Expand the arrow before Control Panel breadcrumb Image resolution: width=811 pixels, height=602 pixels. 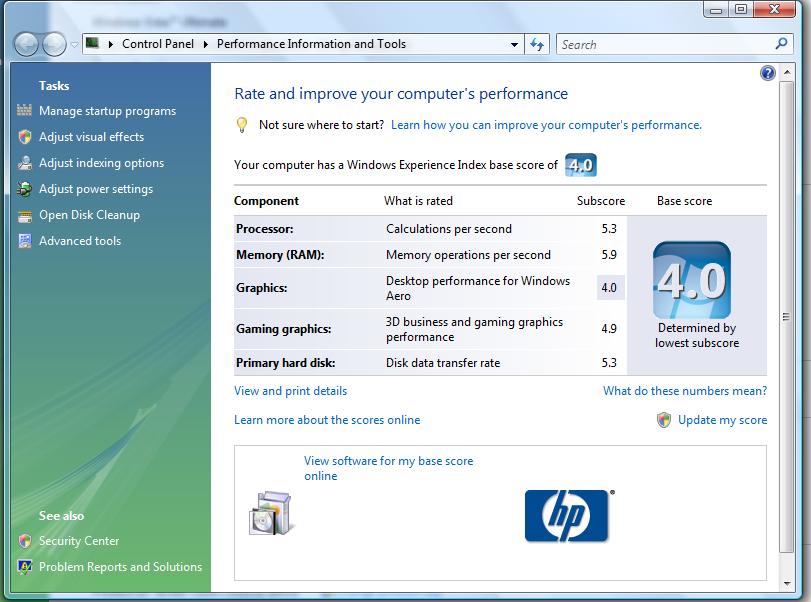point(110,44)
